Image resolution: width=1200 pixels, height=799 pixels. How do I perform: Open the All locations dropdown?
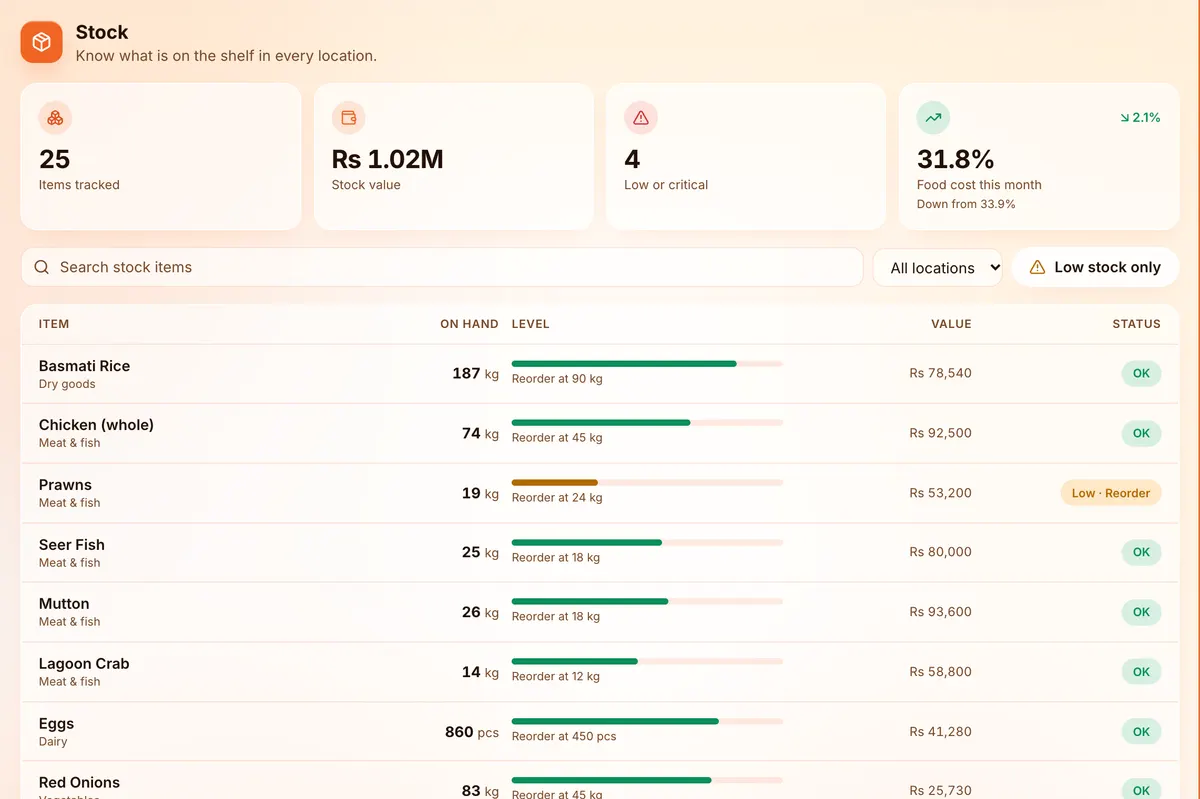coord(938,267)
